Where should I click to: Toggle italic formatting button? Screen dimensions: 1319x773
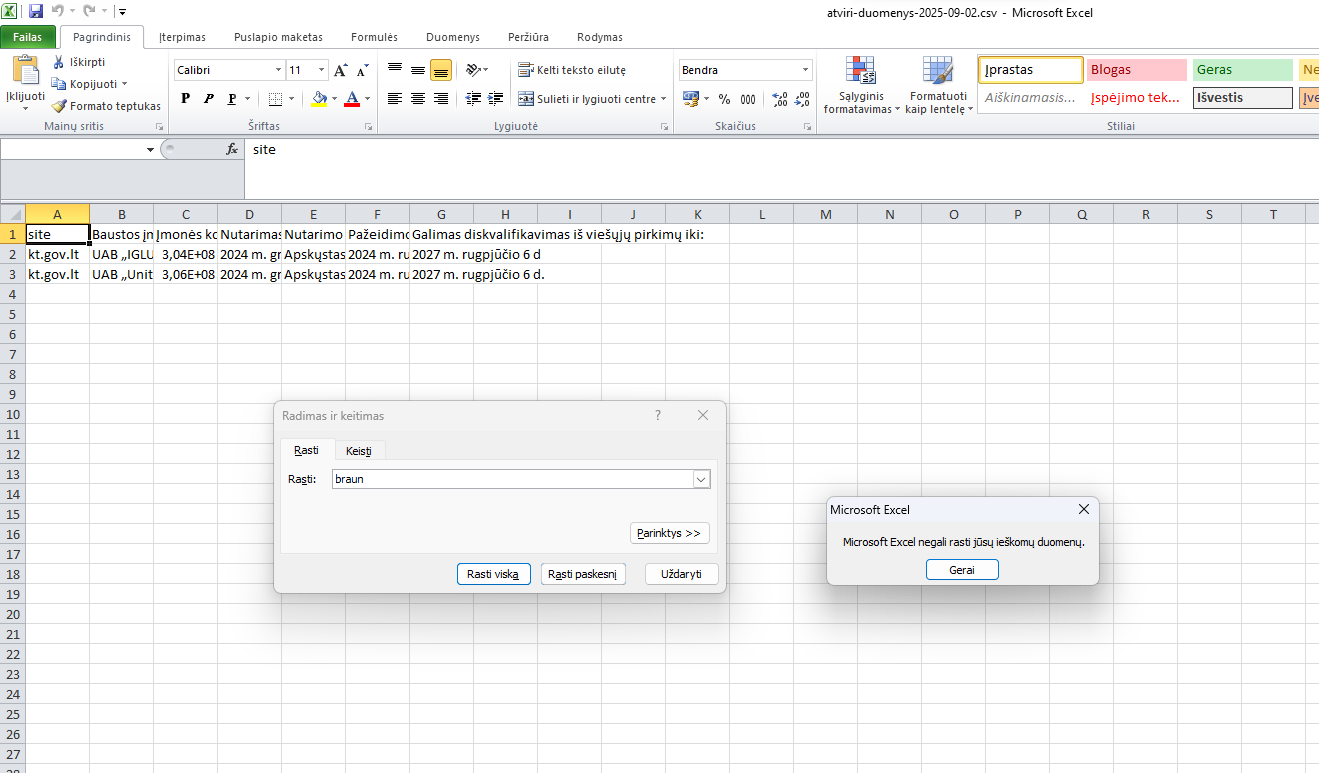pyautogui.click(x=208, y=99)
